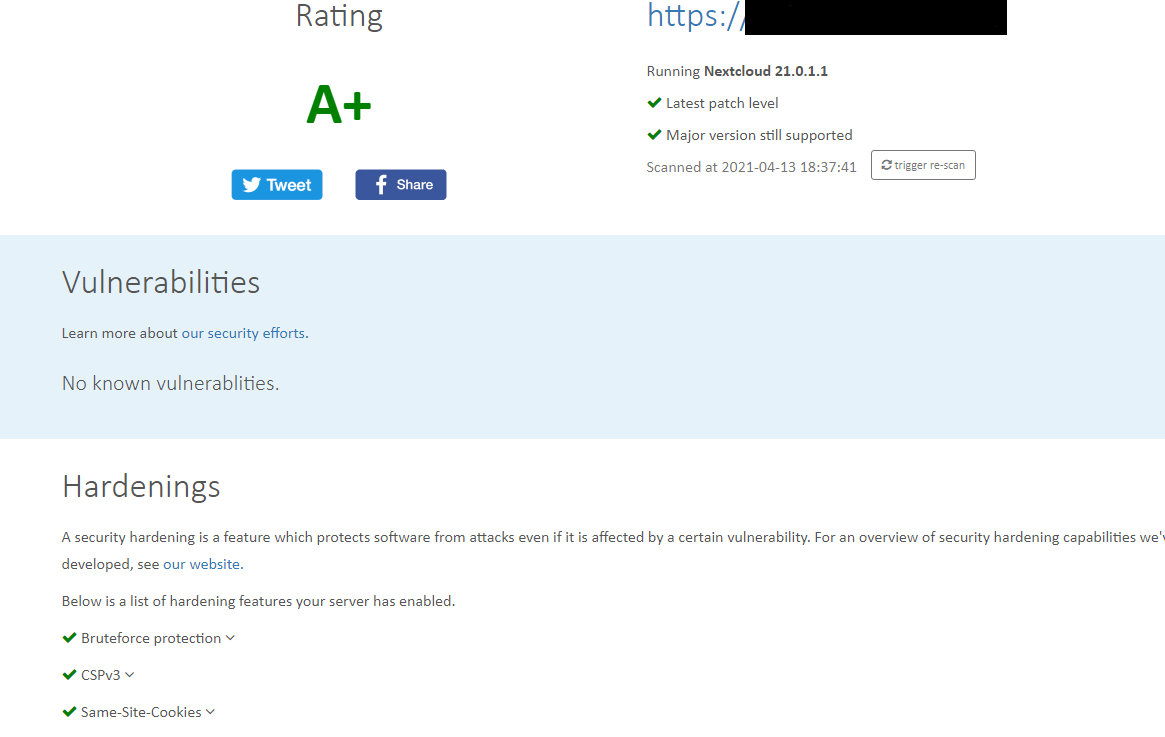Screen dimensions: 1165x737
Task: Click the refresh icon in trigger re-scan
Action: (x=886, y=165)
